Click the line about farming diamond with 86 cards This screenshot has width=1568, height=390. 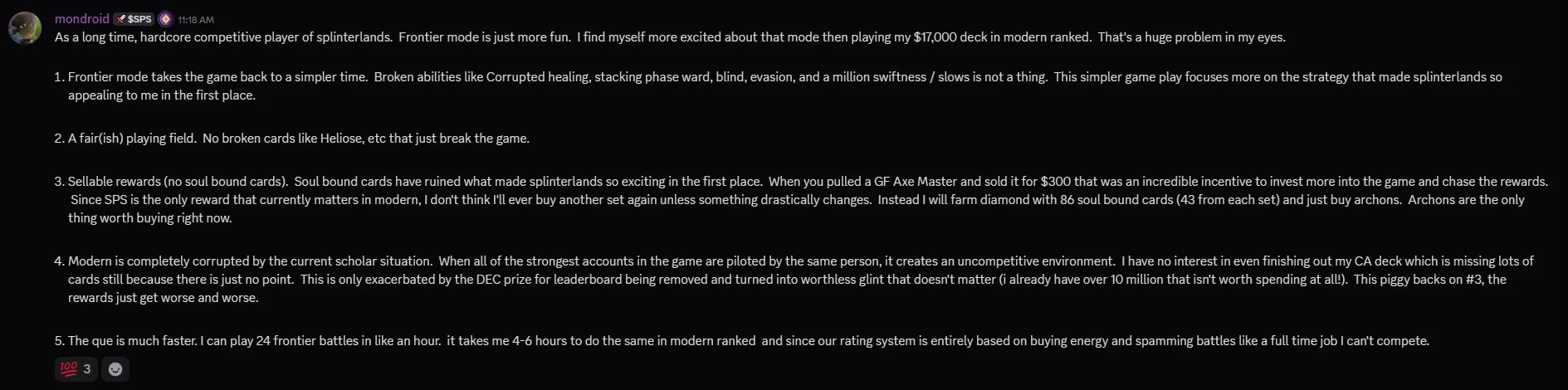click(797, 199)
